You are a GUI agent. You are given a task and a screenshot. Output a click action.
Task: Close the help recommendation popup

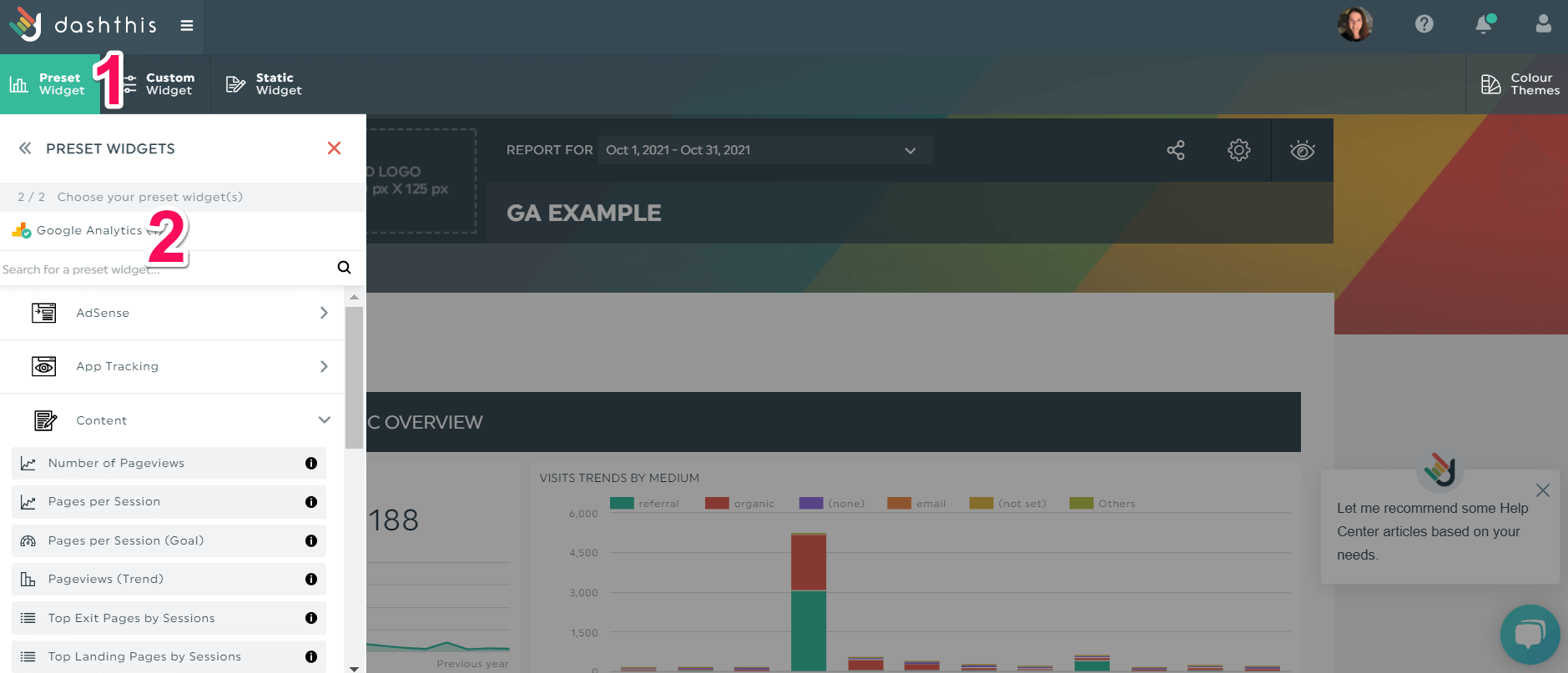coord(1543,490)
